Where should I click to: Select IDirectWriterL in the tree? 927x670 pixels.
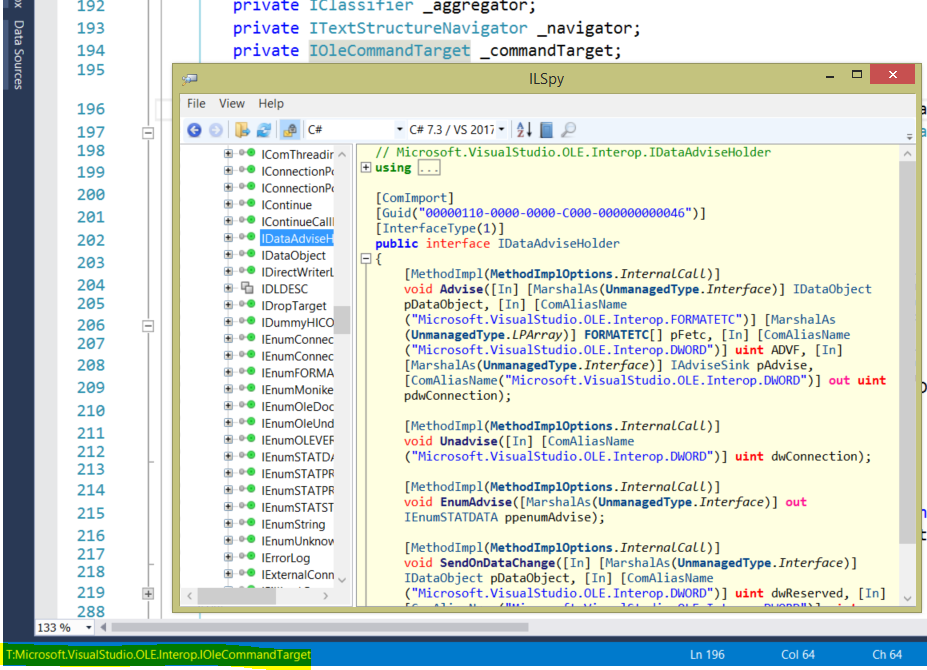point(297,272)
